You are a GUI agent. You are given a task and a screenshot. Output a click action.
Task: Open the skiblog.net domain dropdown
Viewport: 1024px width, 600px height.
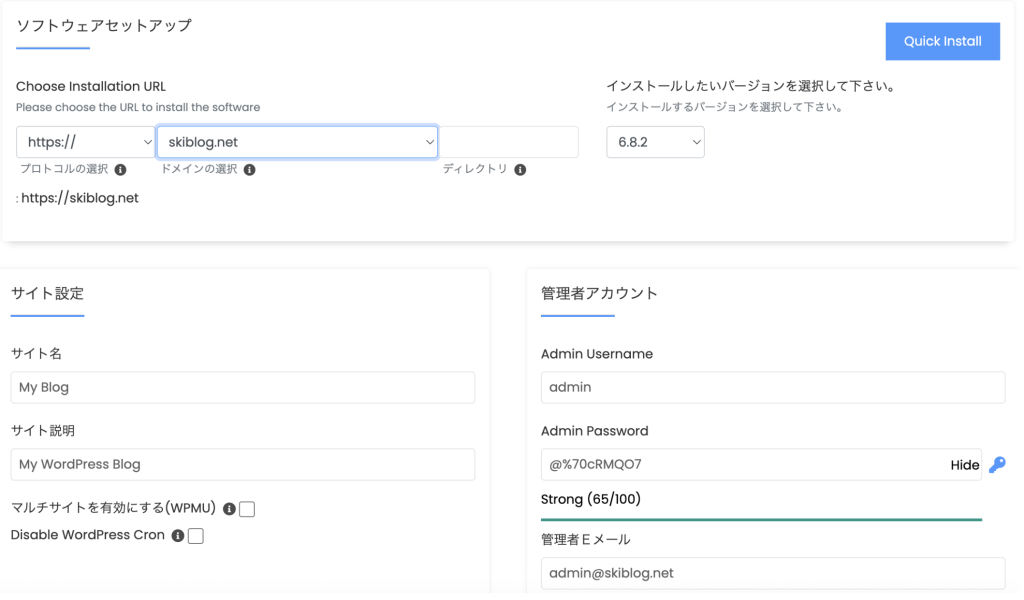297,142
